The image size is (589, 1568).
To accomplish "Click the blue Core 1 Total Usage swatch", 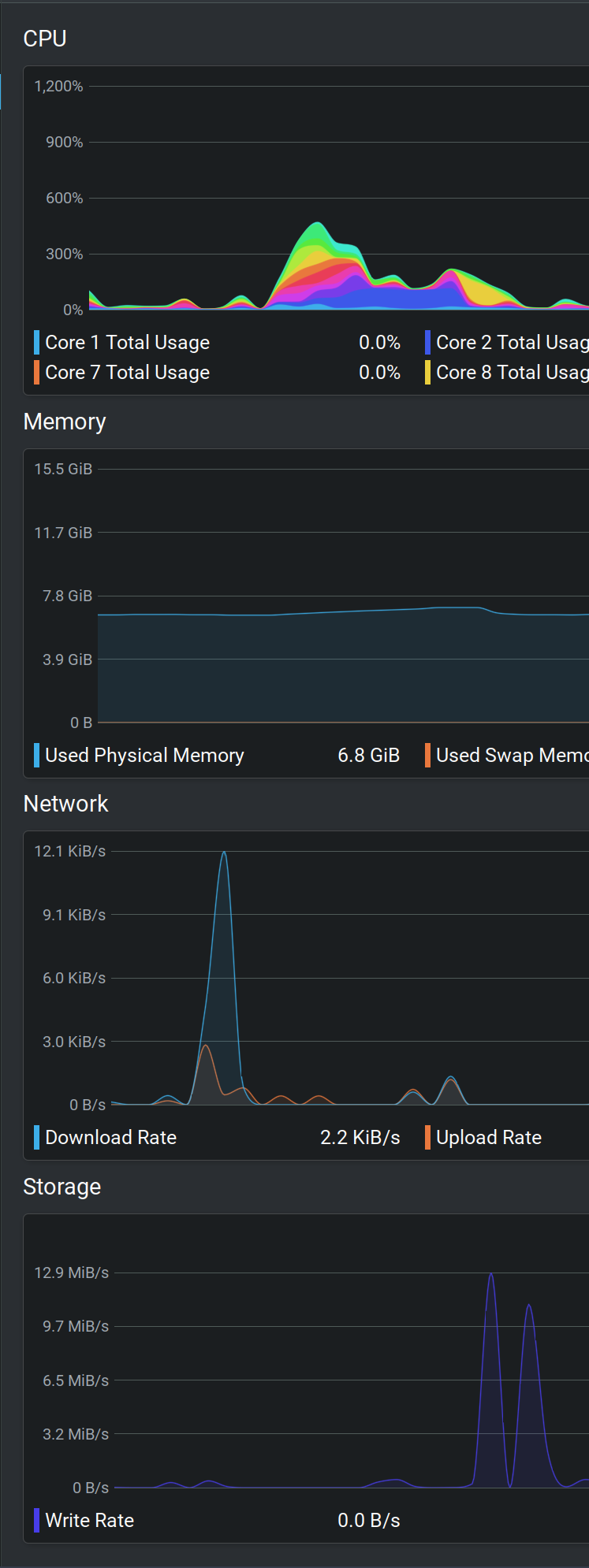I will tap(37, 343).
